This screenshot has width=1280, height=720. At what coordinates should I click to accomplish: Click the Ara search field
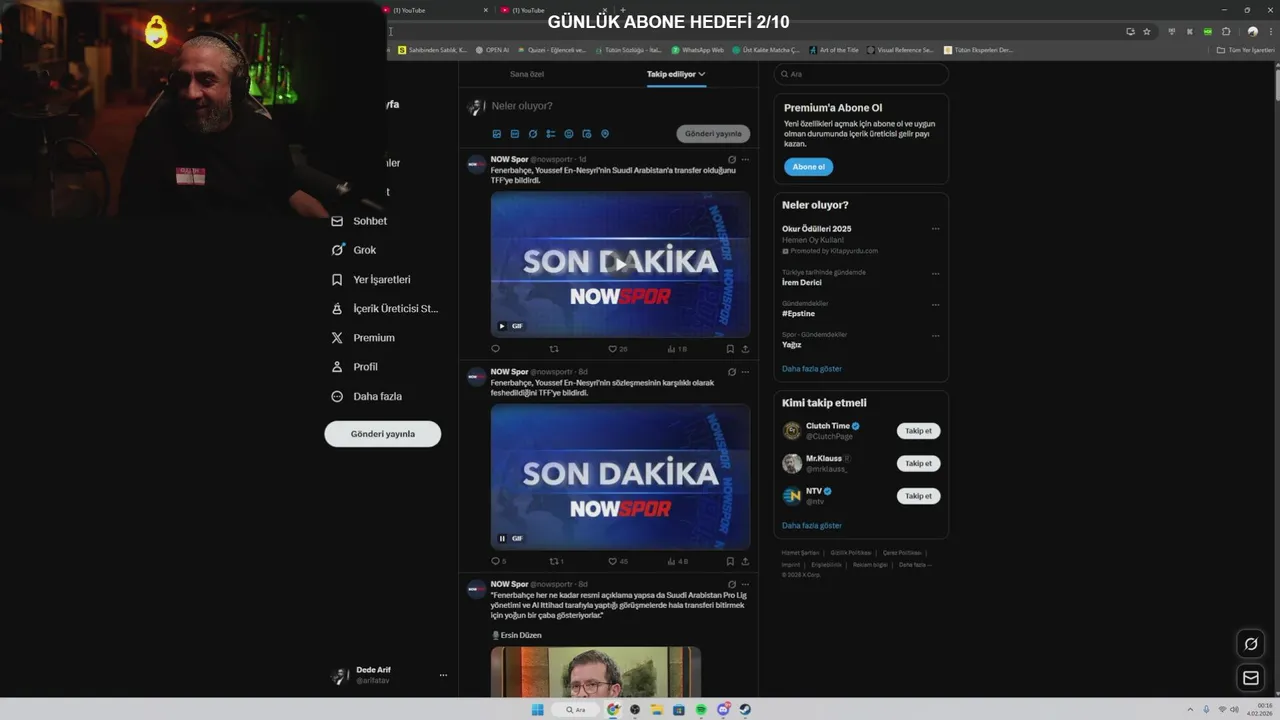(861, 74)
